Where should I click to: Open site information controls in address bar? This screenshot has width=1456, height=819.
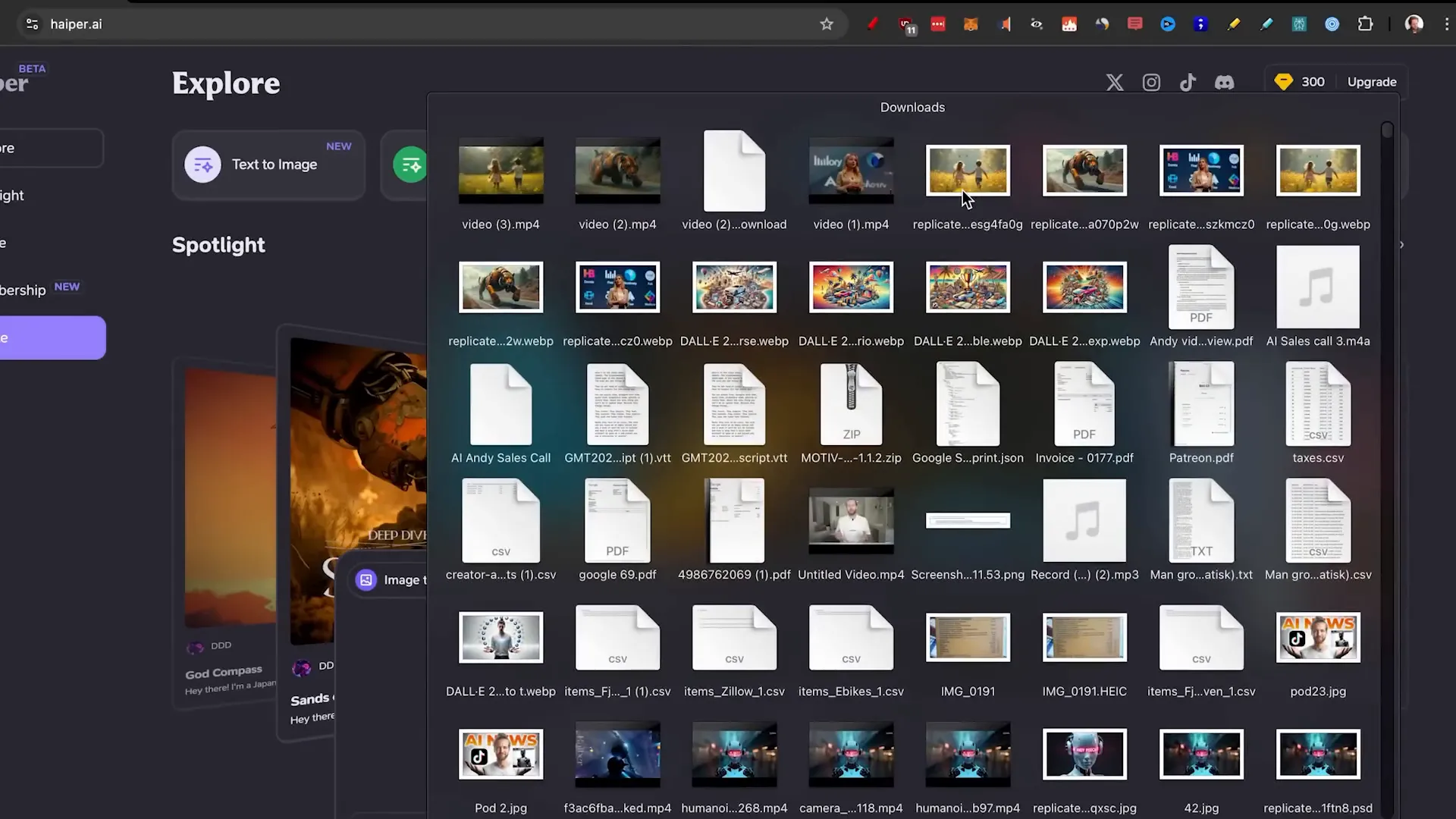coord(32,24)
